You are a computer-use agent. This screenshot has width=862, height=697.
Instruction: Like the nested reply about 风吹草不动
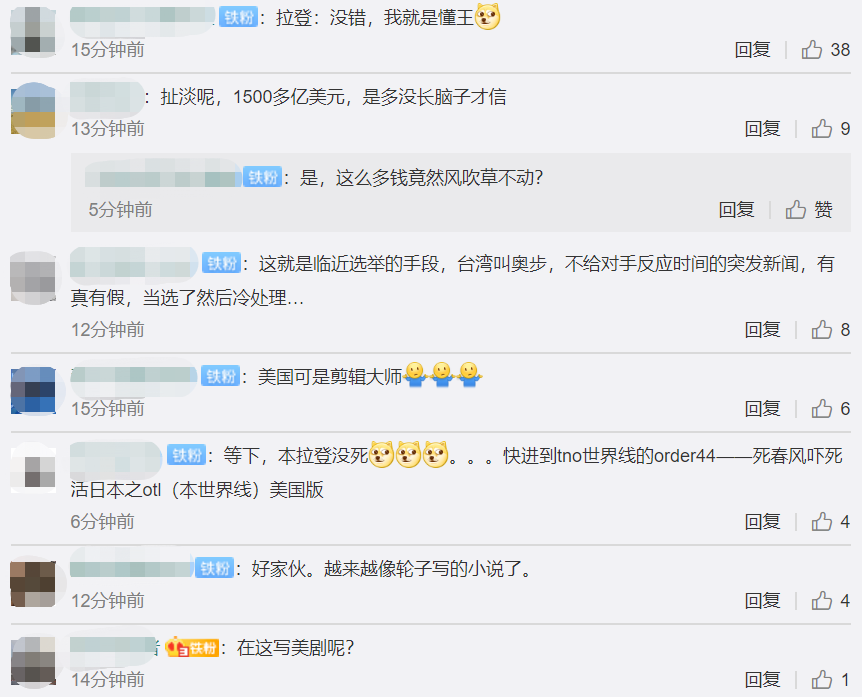click(795, 209)
